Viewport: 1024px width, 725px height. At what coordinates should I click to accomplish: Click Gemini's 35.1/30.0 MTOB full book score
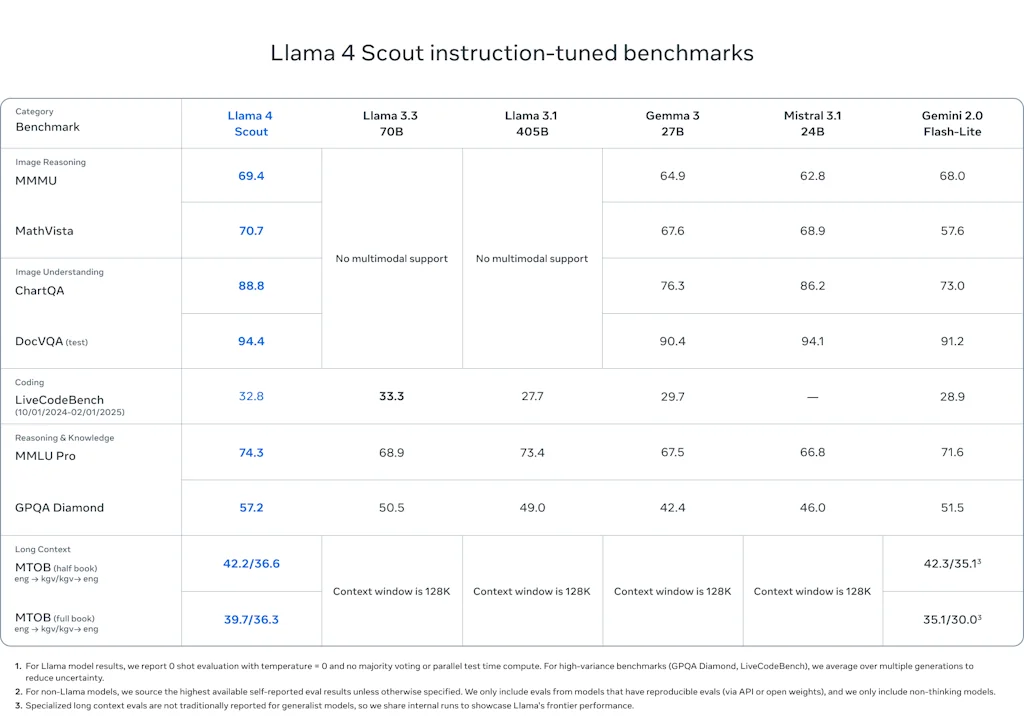click(951, 619)
